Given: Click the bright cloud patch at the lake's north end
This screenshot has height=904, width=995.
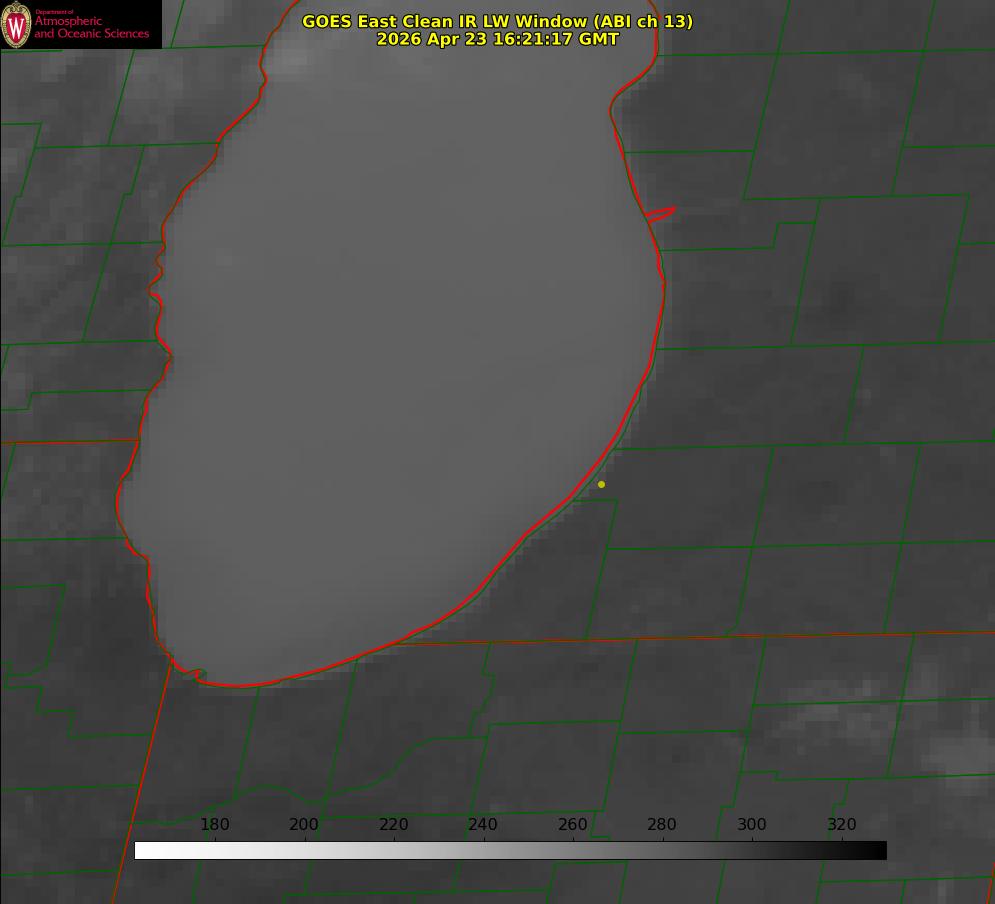Looking at the screenshot, I should click(x=291, y=58).
